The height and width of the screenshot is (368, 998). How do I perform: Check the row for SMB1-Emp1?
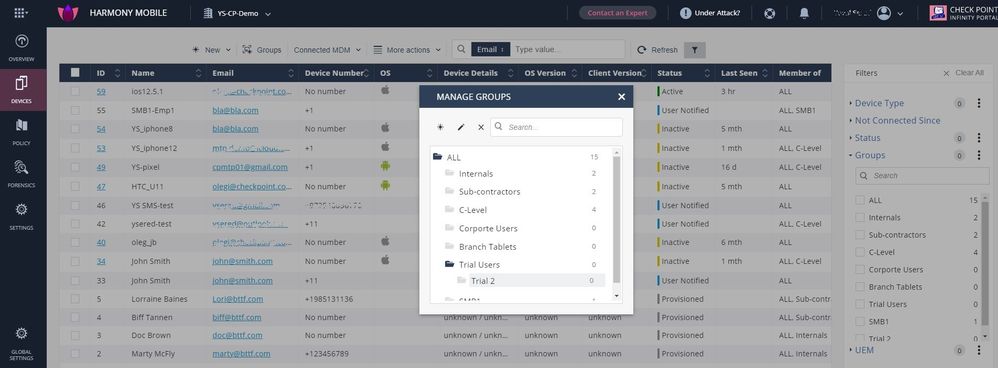point(75,110)
